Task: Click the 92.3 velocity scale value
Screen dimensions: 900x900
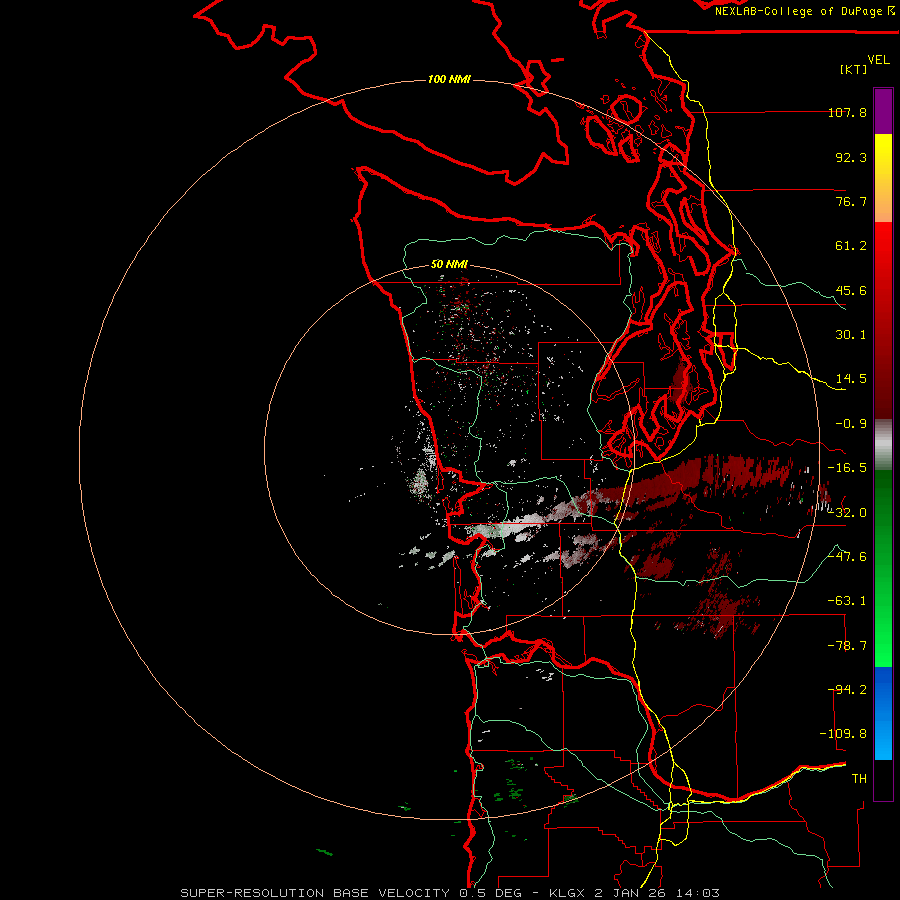Action: 851,157
